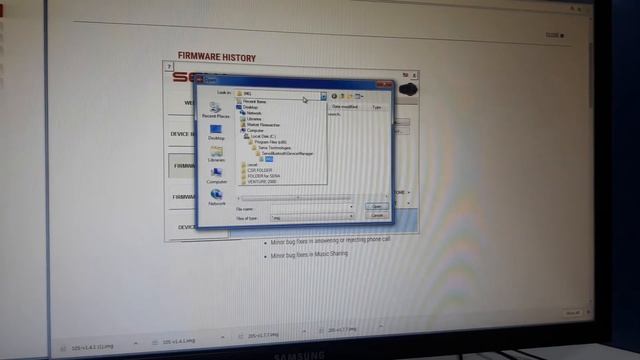
Task: Go back to last folder visited icon
Action: click(x=334, y=96)
